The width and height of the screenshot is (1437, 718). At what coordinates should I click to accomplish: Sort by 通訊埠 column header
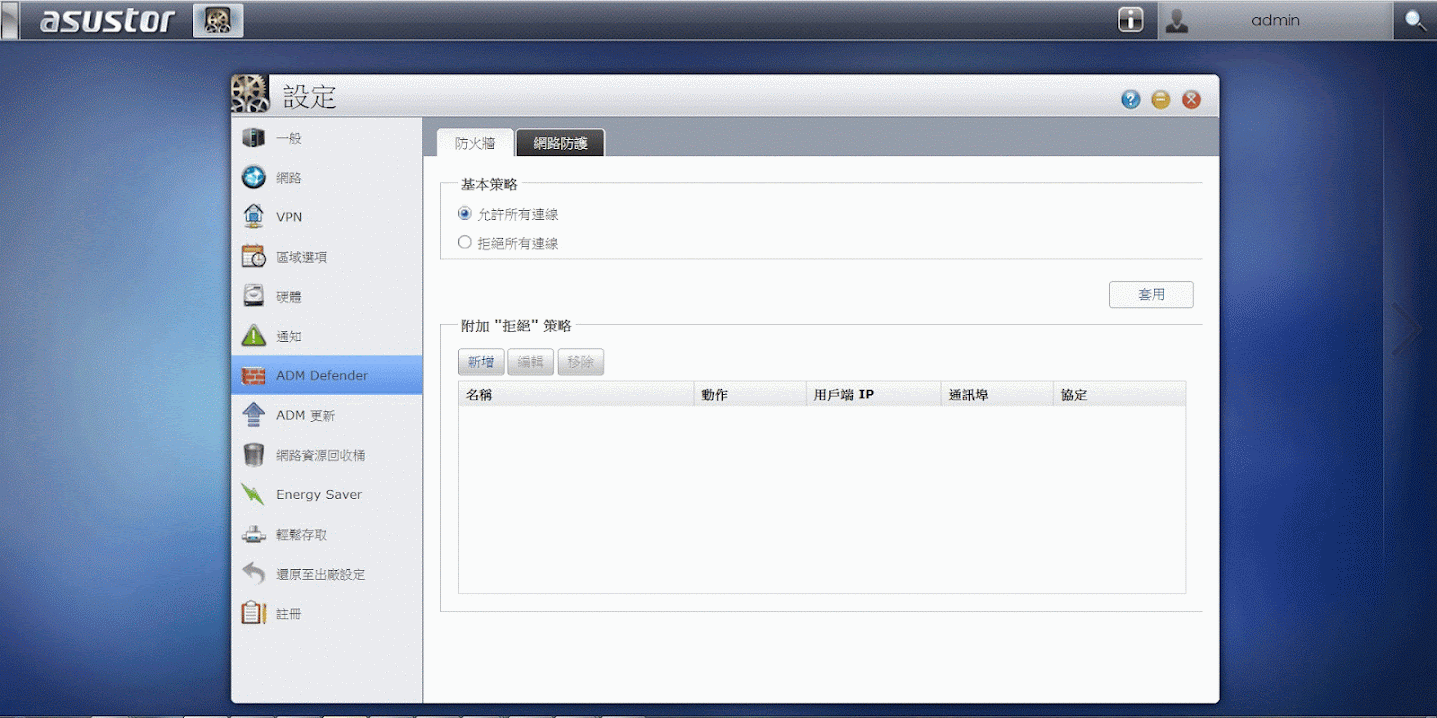(x=997, y=394)
